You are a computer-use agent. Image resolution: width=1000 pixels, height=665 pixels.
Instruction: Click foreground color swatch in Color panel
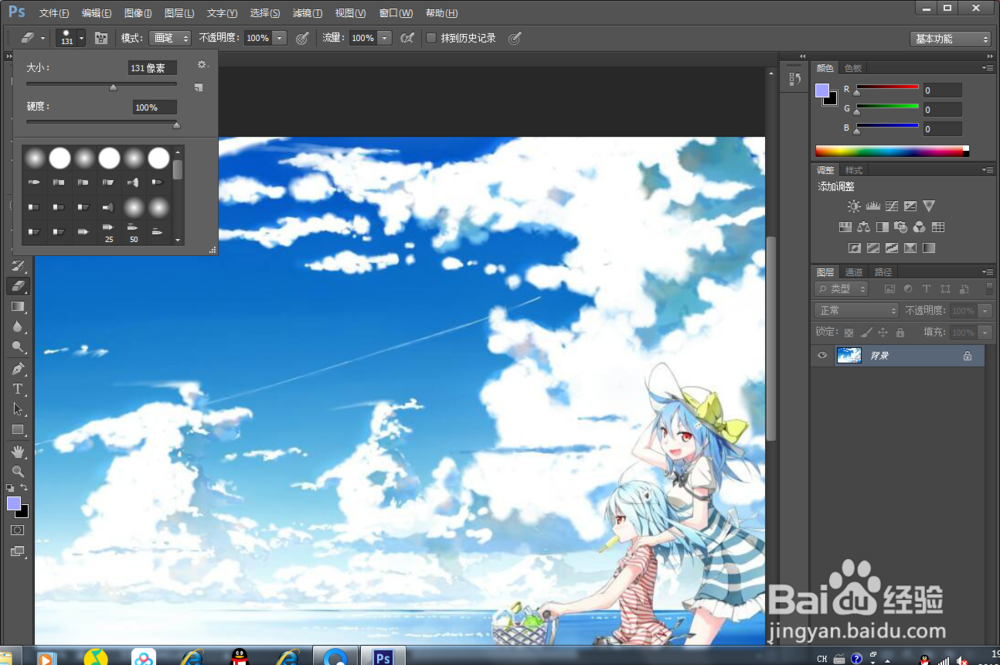(822, 91)
